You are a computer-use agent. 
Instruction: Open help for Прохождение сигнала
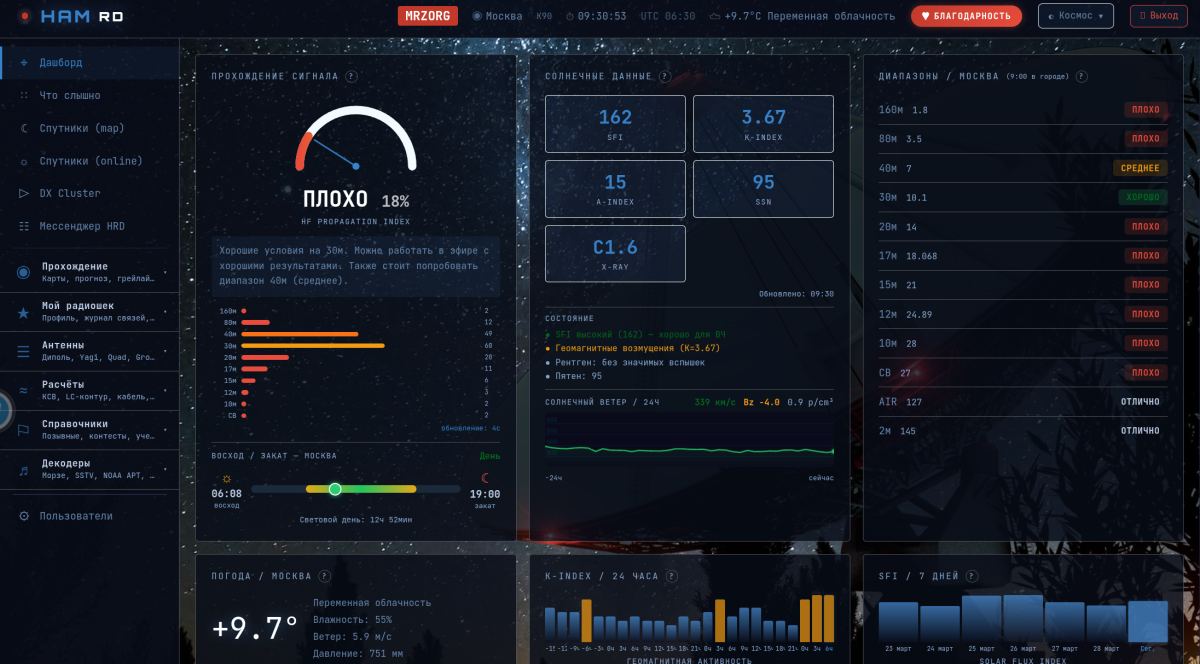click(x=351, y=76)
